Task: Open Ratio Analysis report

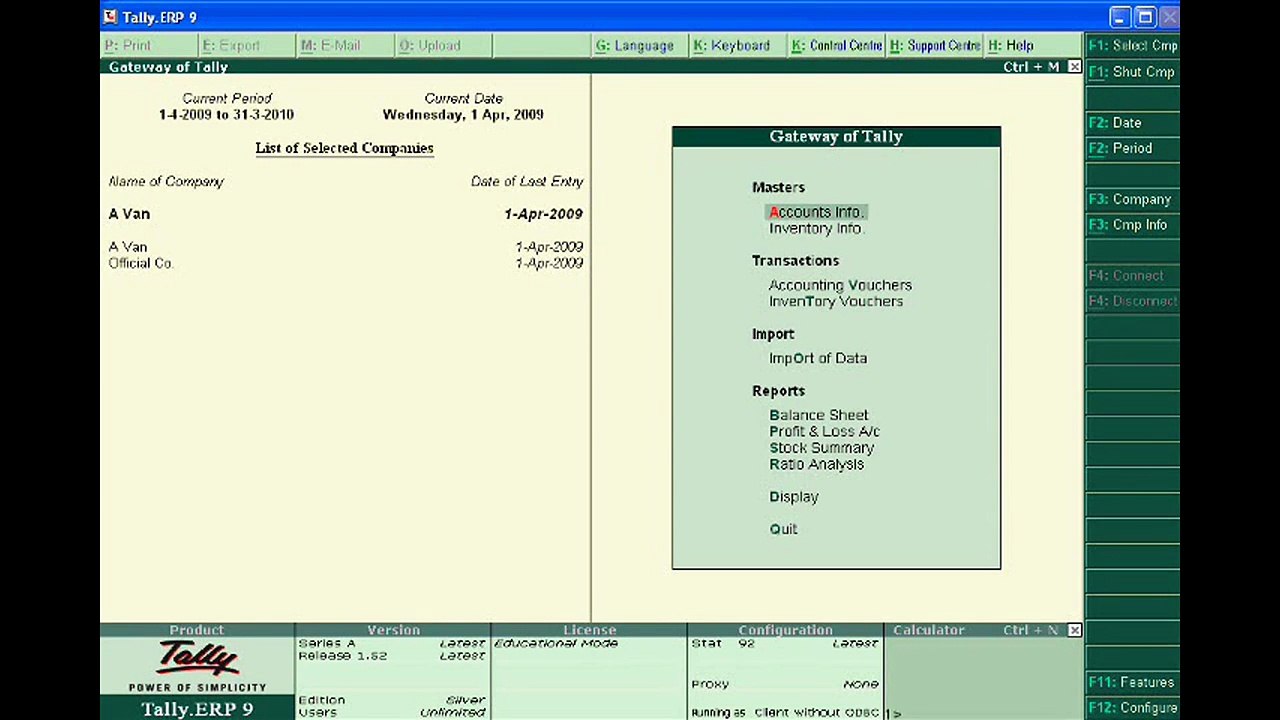Action: (816, 464)
